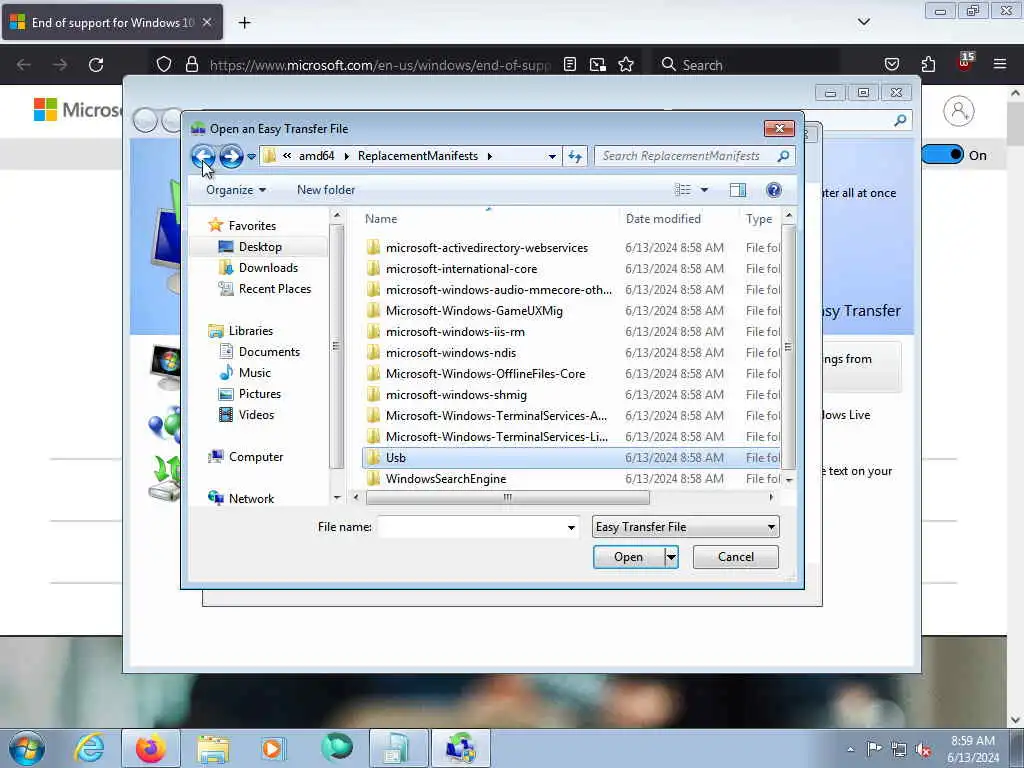The height and width of the screenshot is (768, 1024).
Task: Select the Favorites node
Action: (251, 226)
